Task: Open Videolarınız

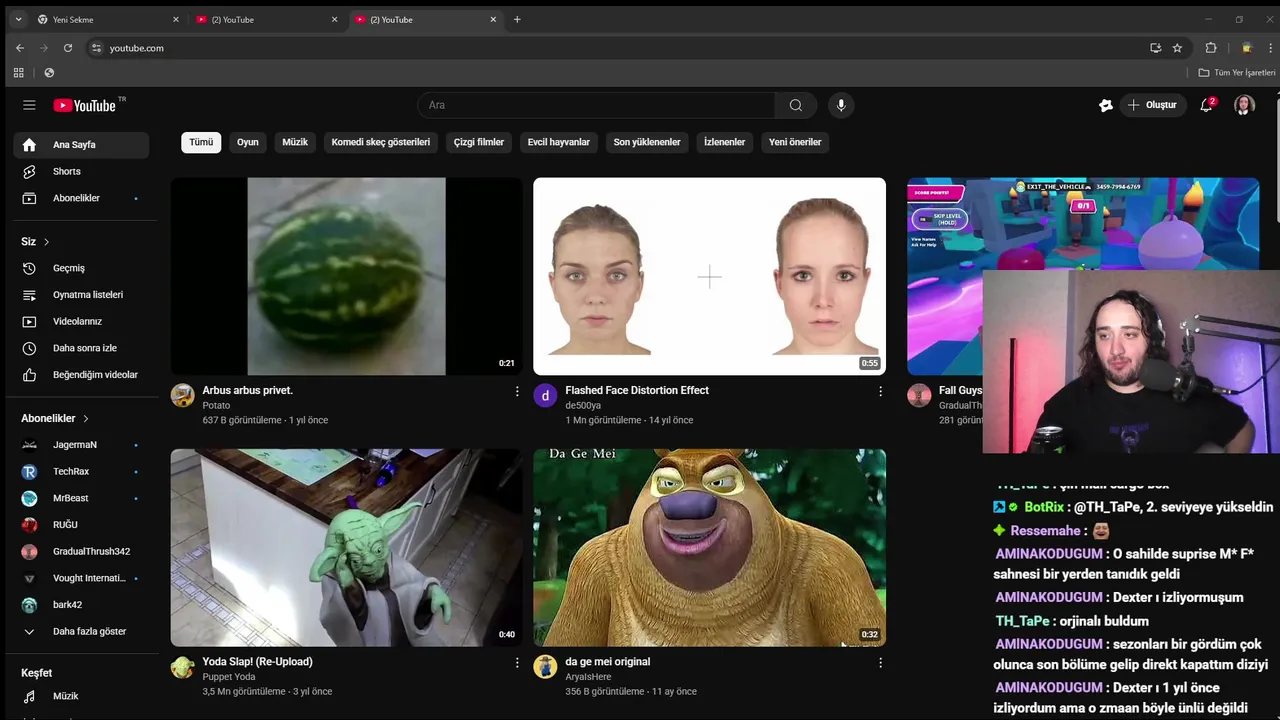Action: pyautogui.click(x=81, y=322)
